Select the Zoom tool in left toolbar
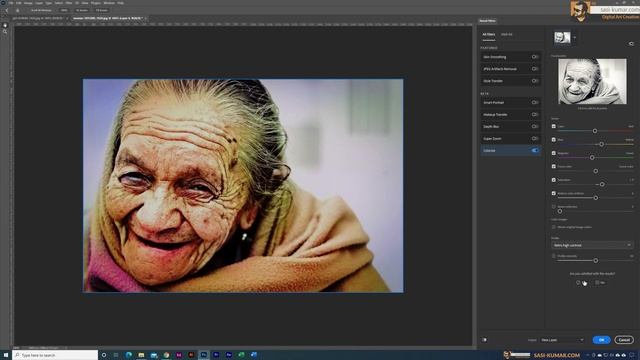The height and width of the screenshot is (360, 640). [x=5, y=31]
